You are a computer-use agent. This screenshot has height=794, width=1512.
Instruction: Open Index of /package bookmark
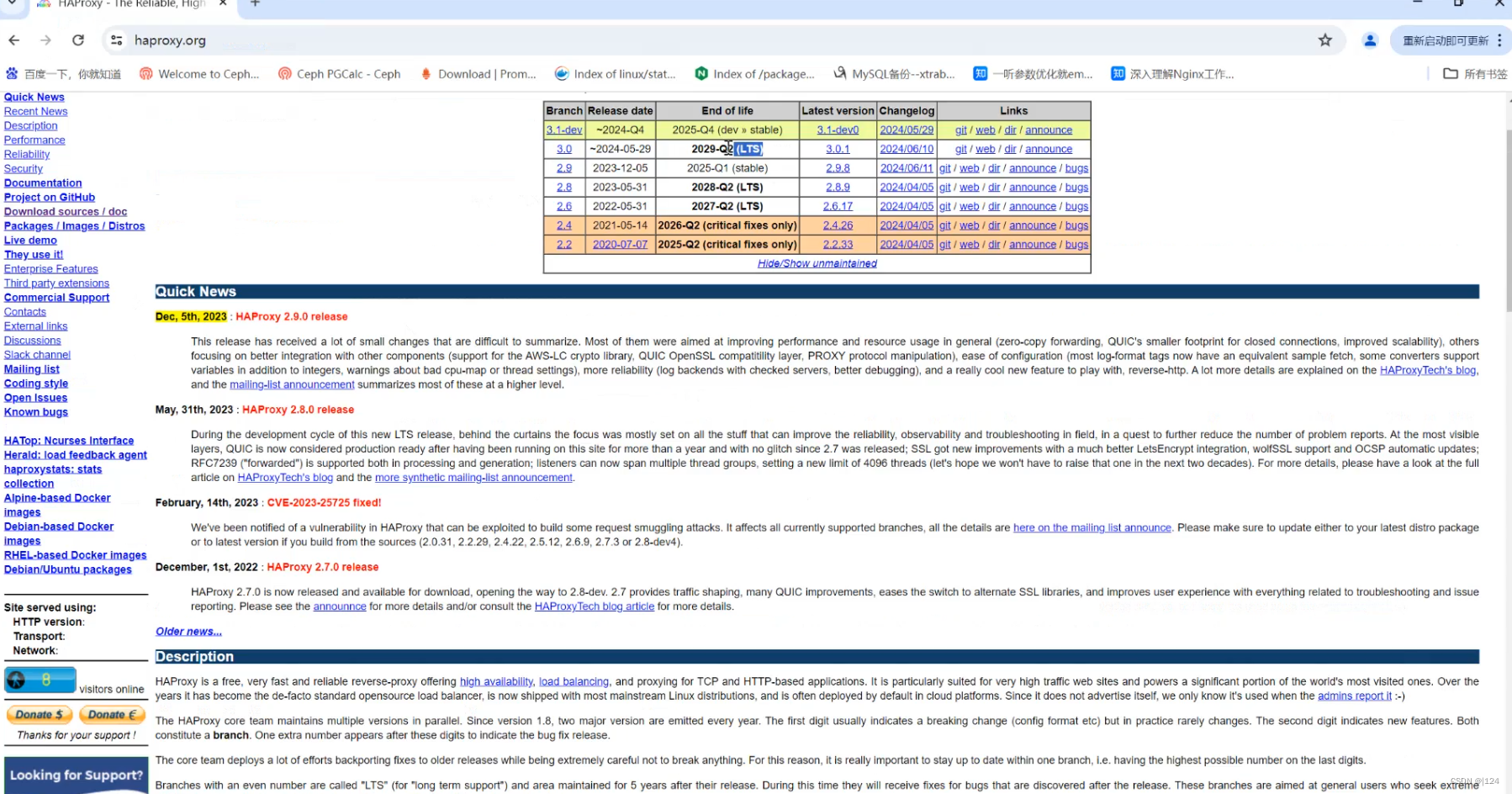(x=754, y=74)
